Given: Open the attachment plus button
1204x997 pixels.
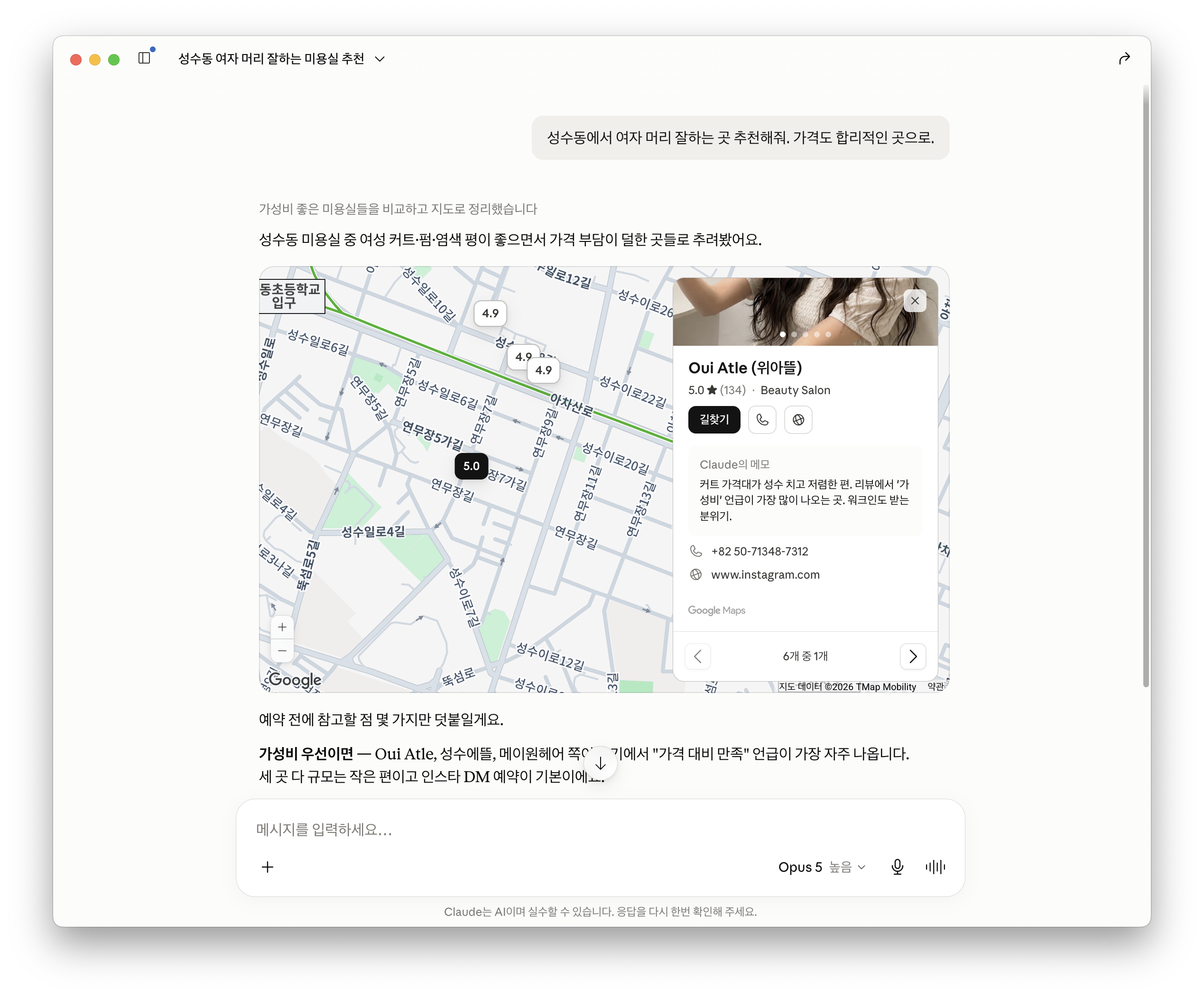Looking at the screenshot, I should pos(268,867).
